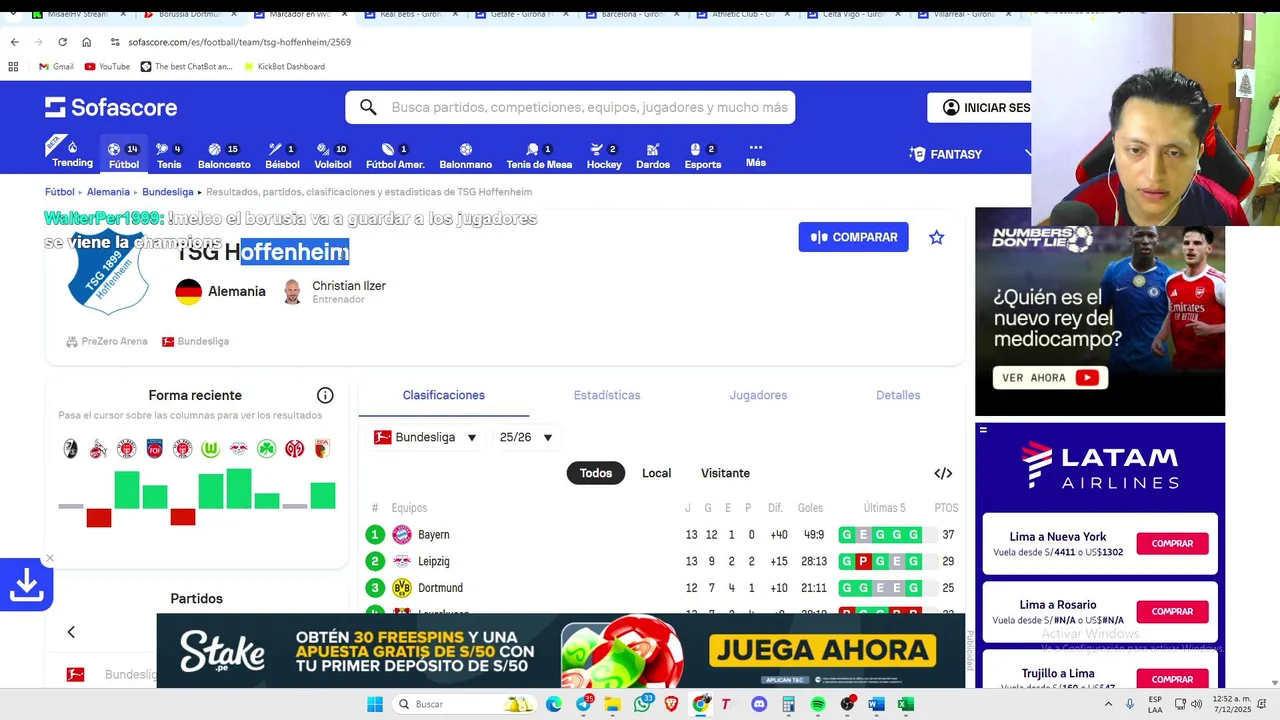Switch to the Estadísticas tab
Screen dimensions: 1280x720
(607, 395)
